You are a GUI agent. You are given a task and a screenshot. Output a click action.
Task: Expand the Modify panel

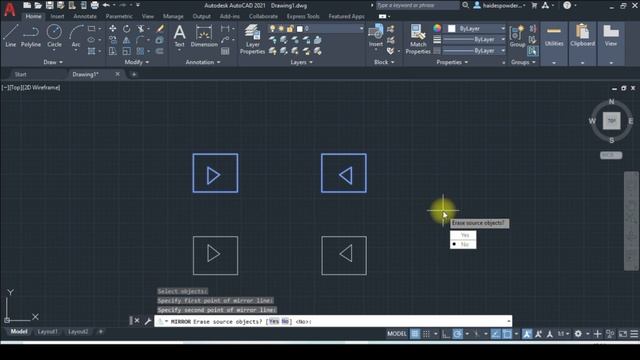[137, 62]
